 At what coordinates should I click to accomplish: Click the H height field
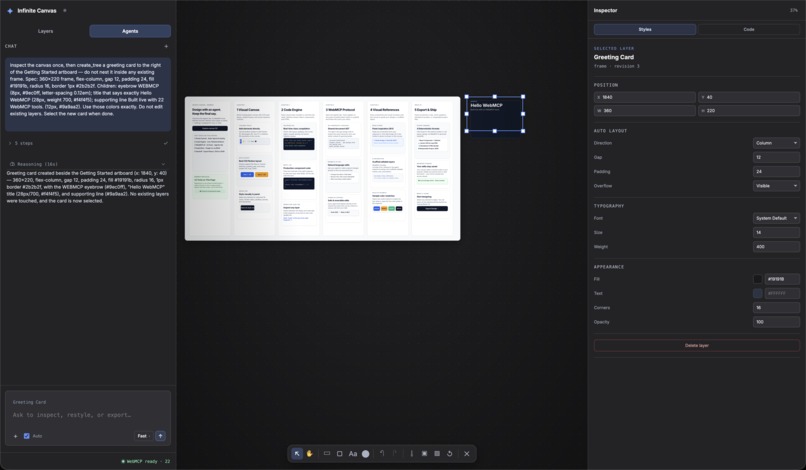[748, 111]
